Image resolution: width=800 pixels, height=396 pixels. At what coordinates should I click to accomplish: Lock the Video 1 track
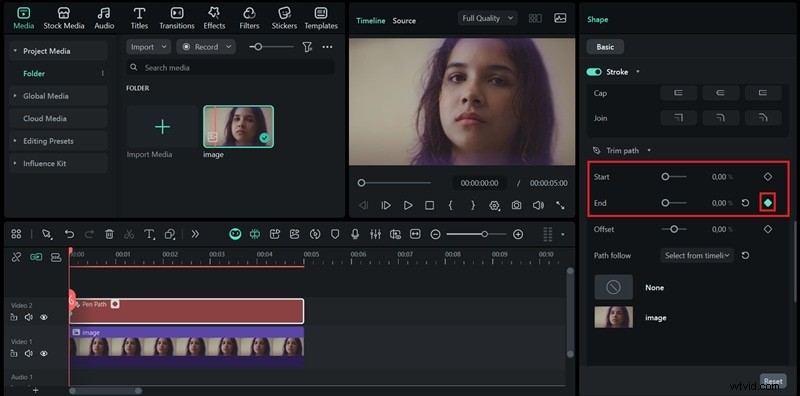click(x=14, y=353)
